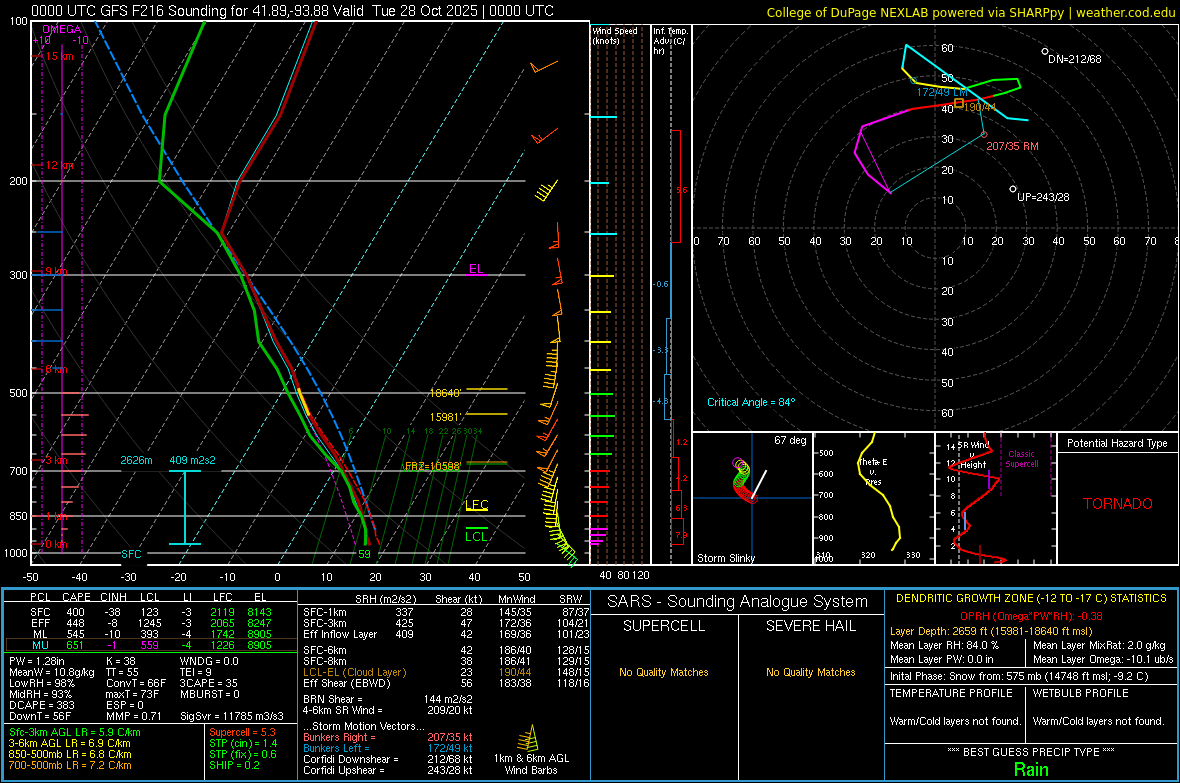Click the Storm Slinky diagram
Screen dimensions: 1180x783
tap(750, 497)
